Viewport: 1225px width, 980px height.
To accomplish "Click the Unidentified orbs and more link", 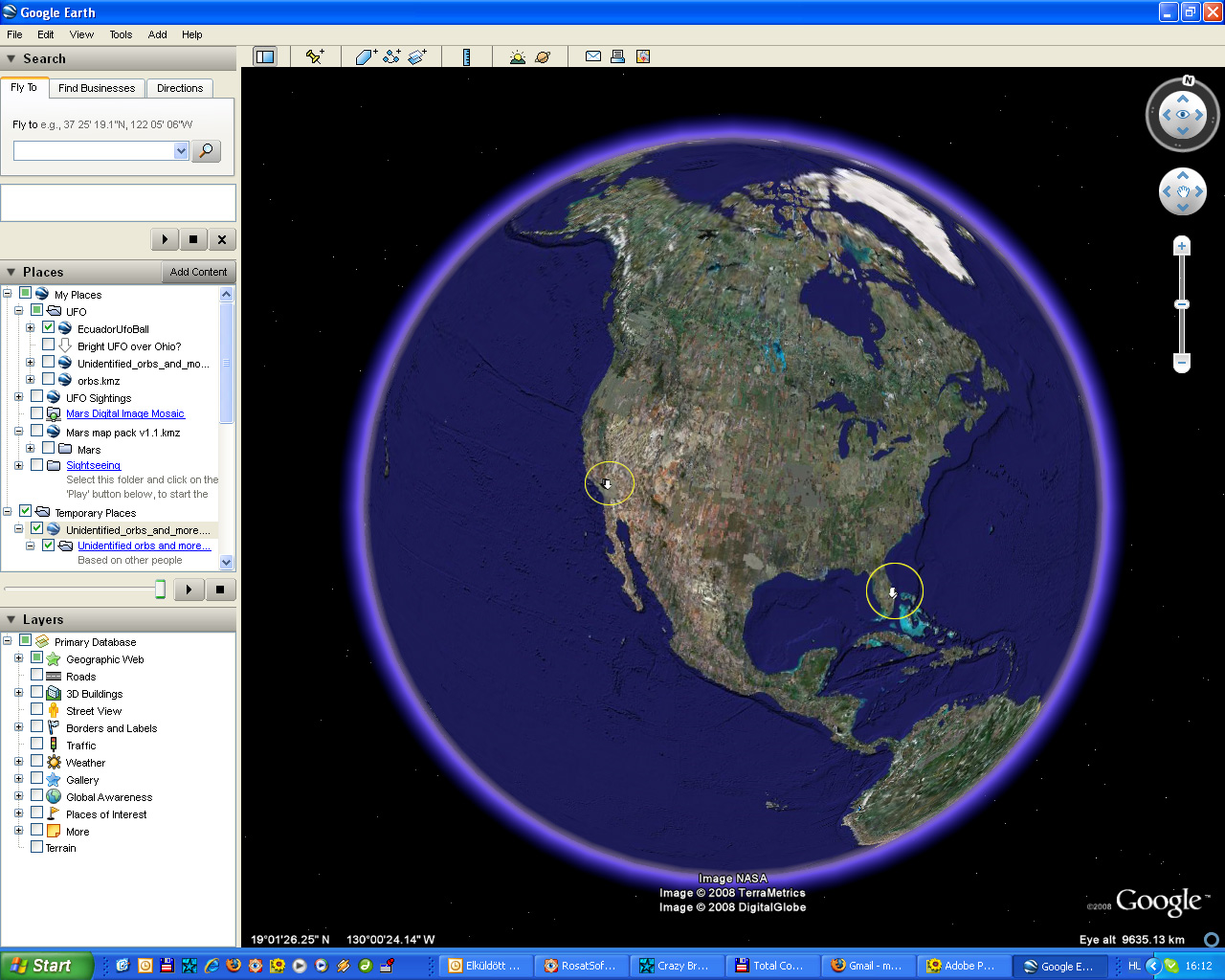I will click(x=144, y=546).
